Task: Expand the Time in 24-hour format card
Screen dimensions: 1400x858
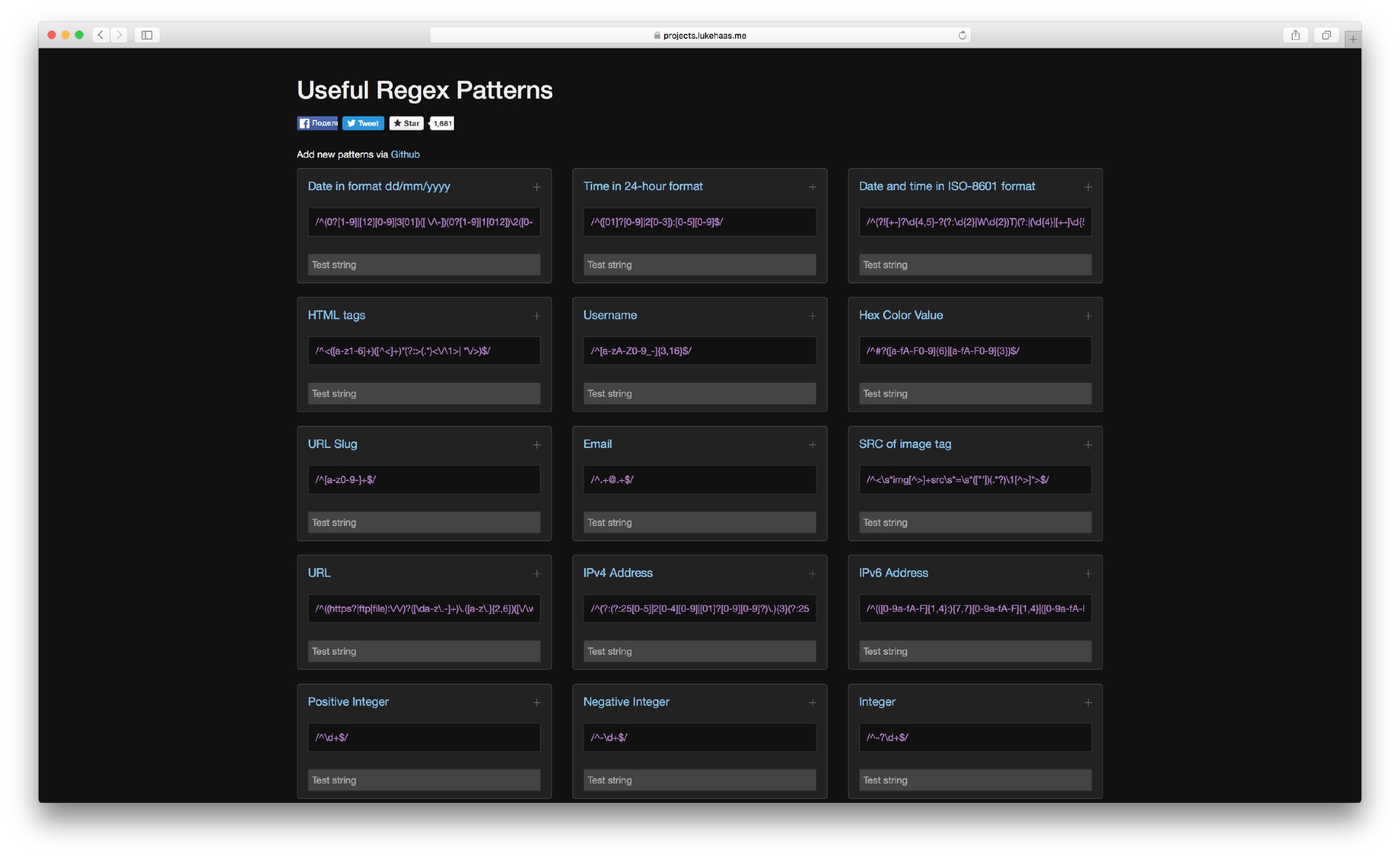Action: point(812,187)
